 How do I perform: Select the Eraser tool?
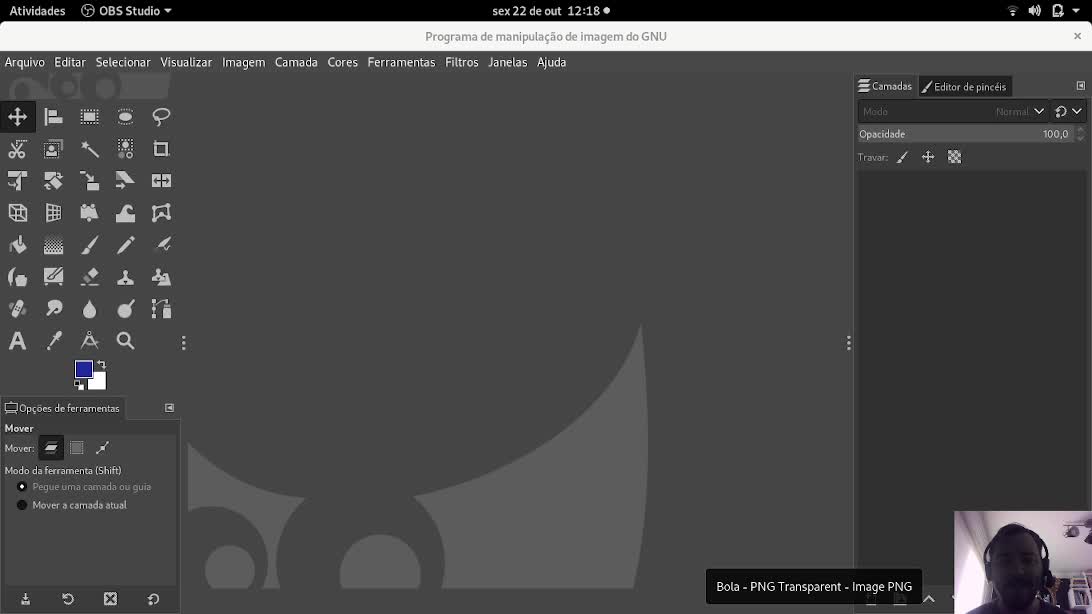(x=89, y=277)
